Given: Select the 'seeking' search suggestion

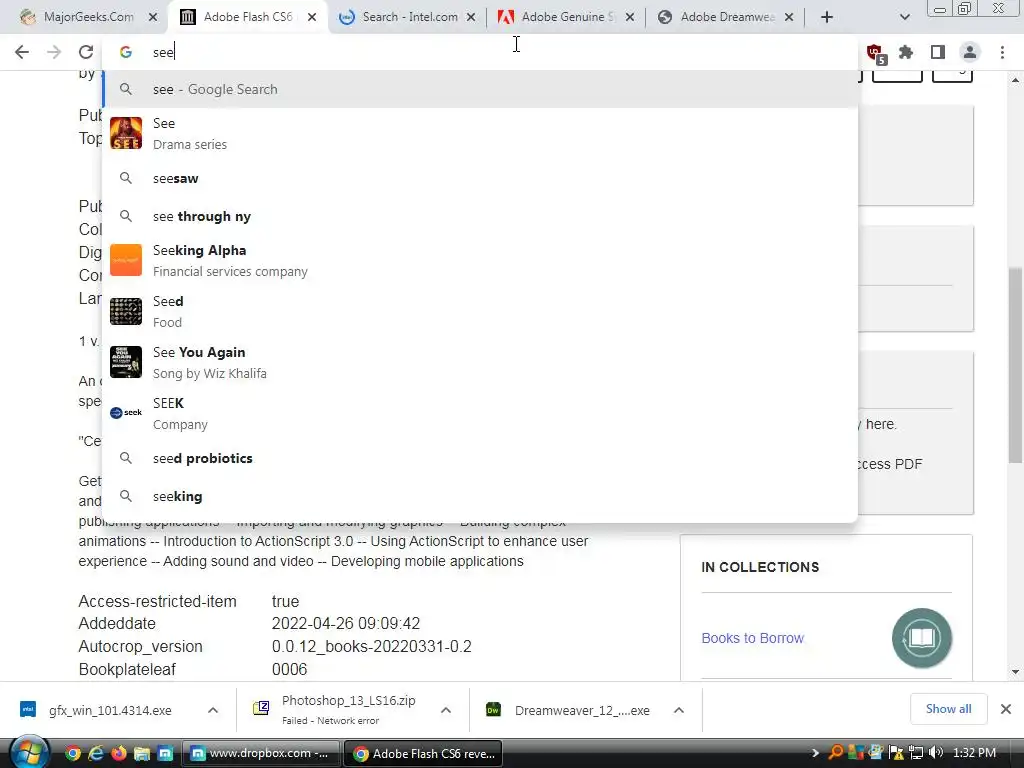Looking at the screenshot, I should pos(480,496).
